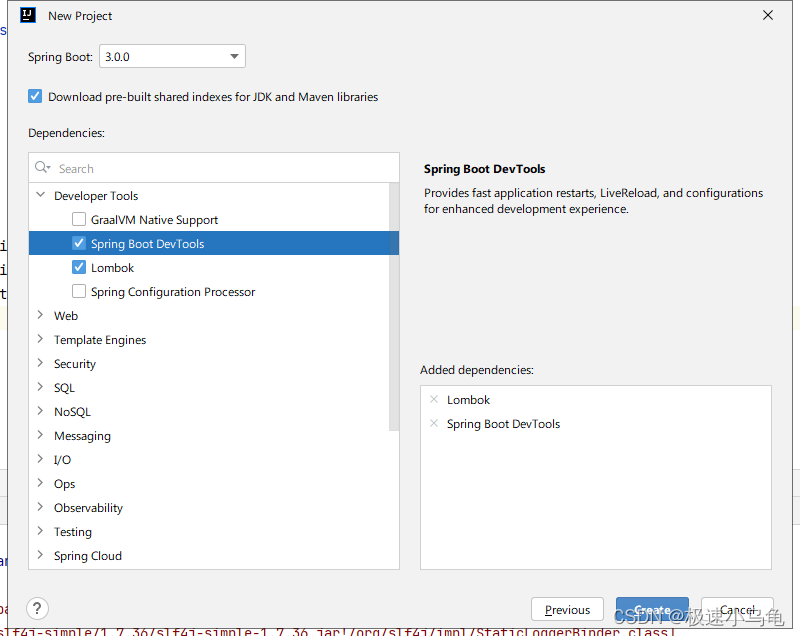Select the Web tree label

tap(66, 316)
